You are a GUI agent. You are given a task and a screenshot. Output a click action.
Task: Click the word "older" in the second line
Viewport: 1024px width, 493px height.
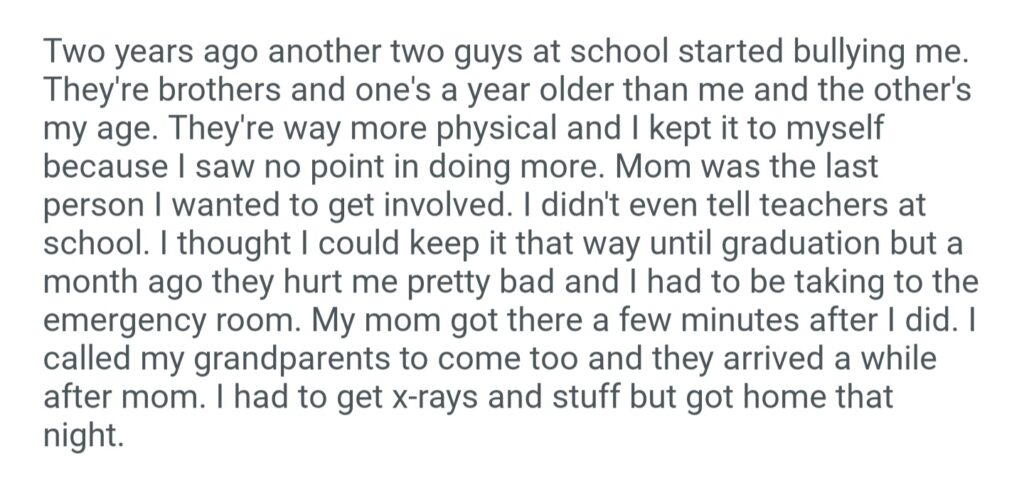pos(584,88)
